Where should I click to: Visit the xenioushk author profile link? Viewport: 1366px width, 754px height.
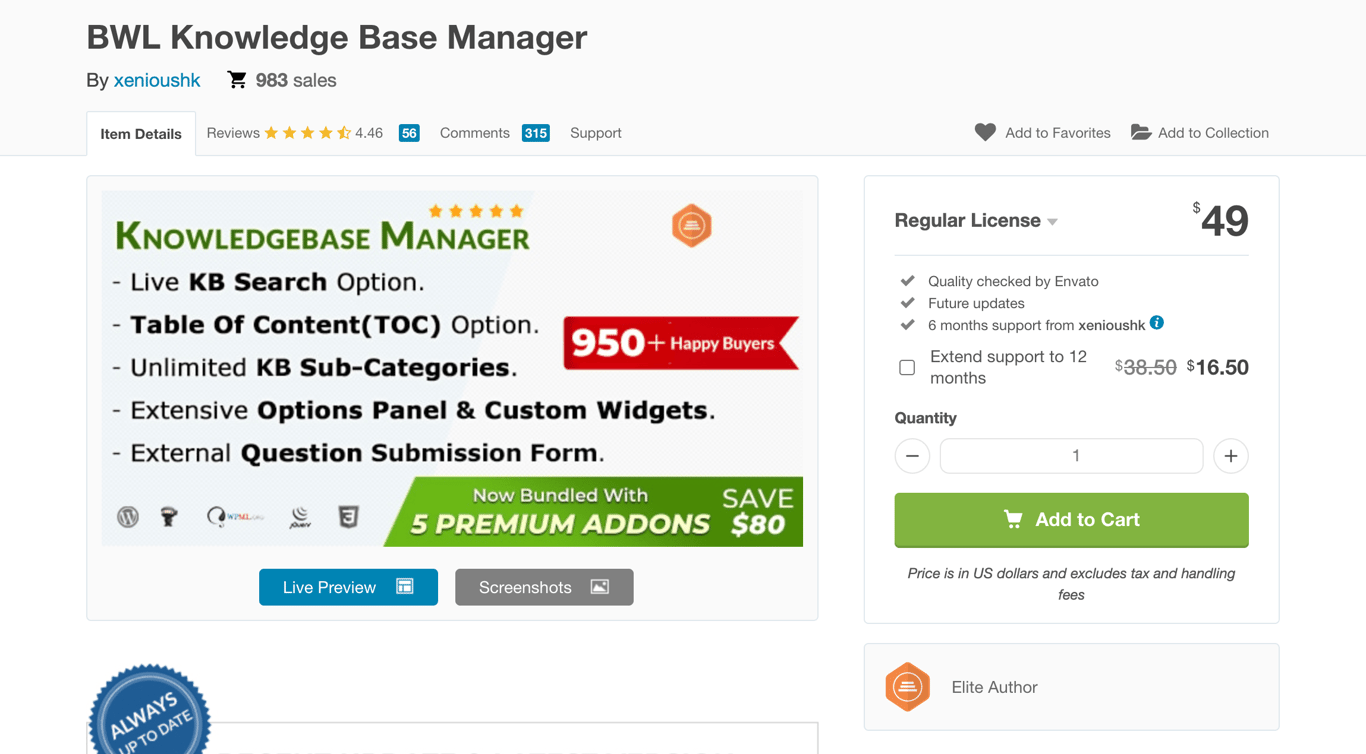click(157, 80)
